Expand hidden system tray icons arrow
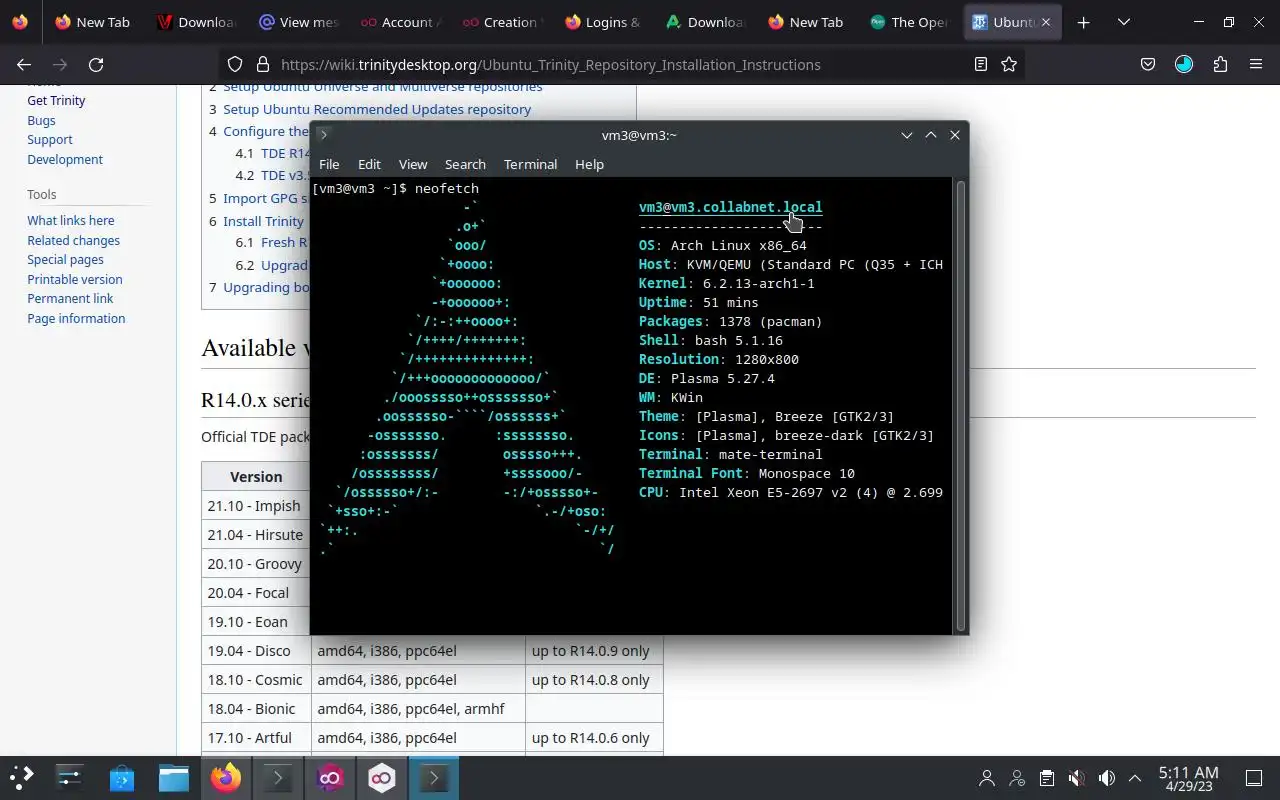1280x800 pixels. (x=1135, y=778)
